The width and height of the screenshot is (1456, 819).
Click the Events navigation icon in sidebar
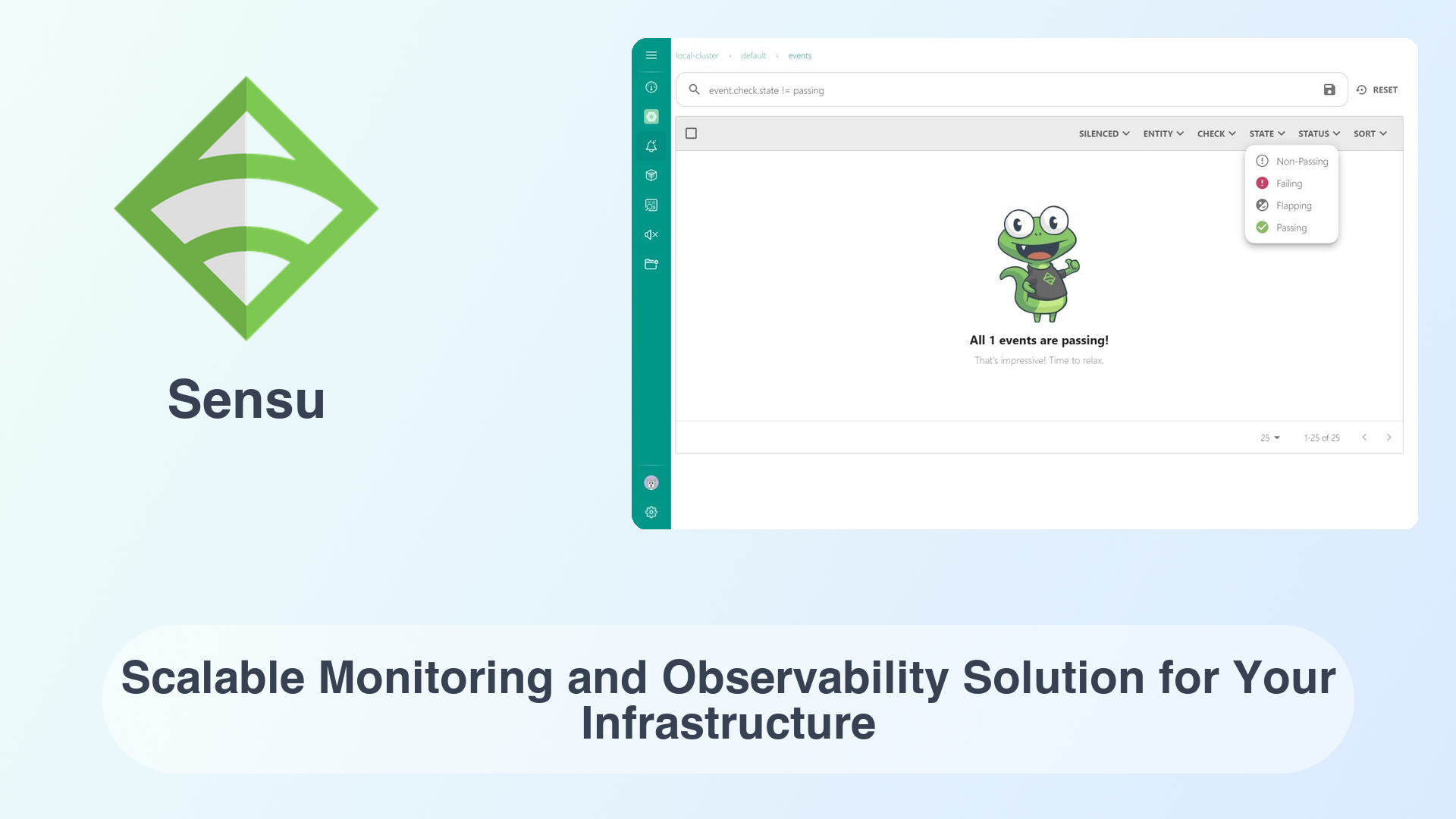[651, 116]
